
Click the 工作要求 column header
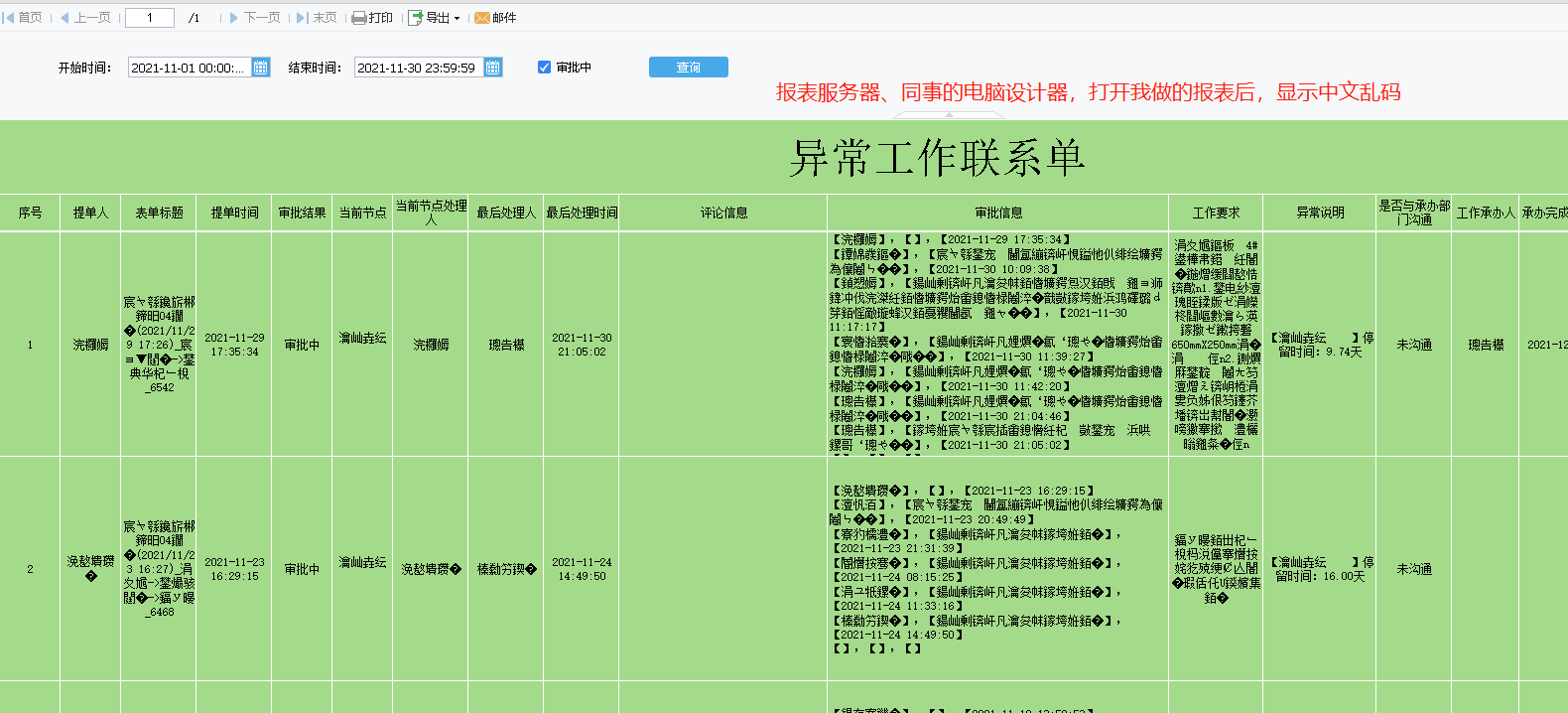pyautogui.click(x=1216, y=213)
